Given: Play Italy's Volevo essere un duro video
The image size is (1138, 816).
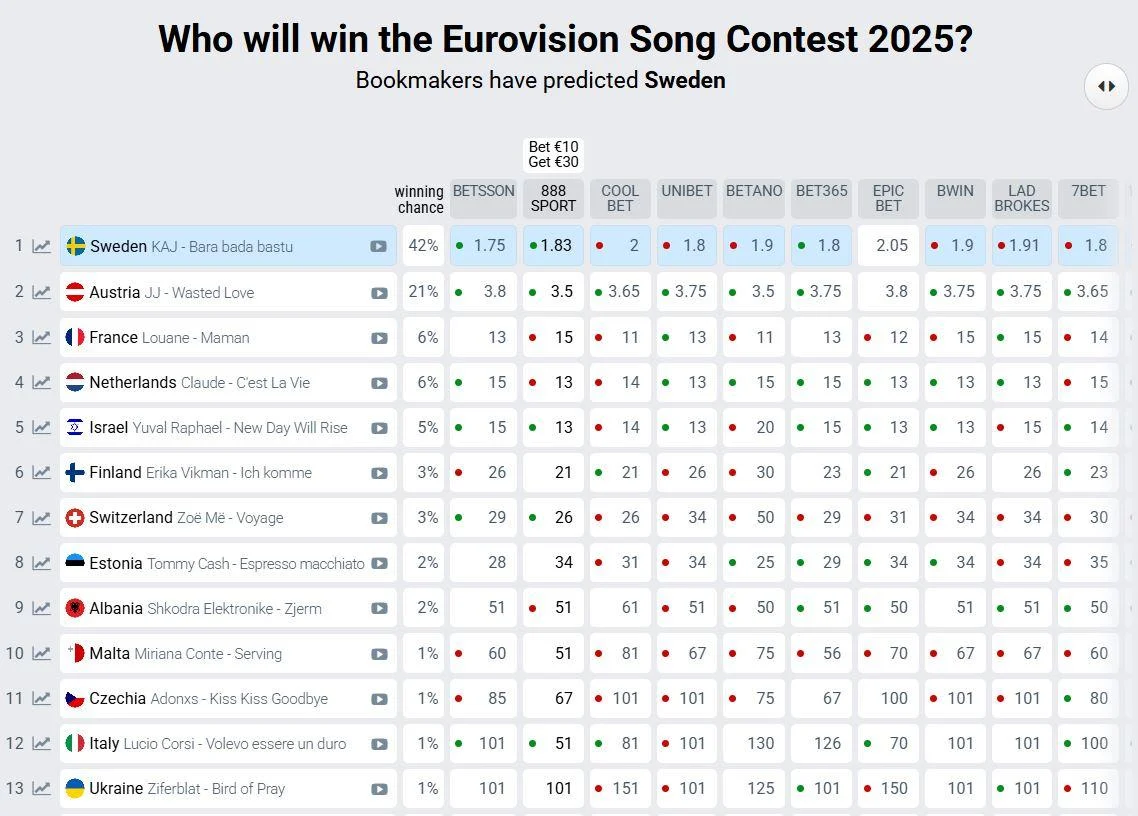Looking at the screenshot, I should 379,744.
